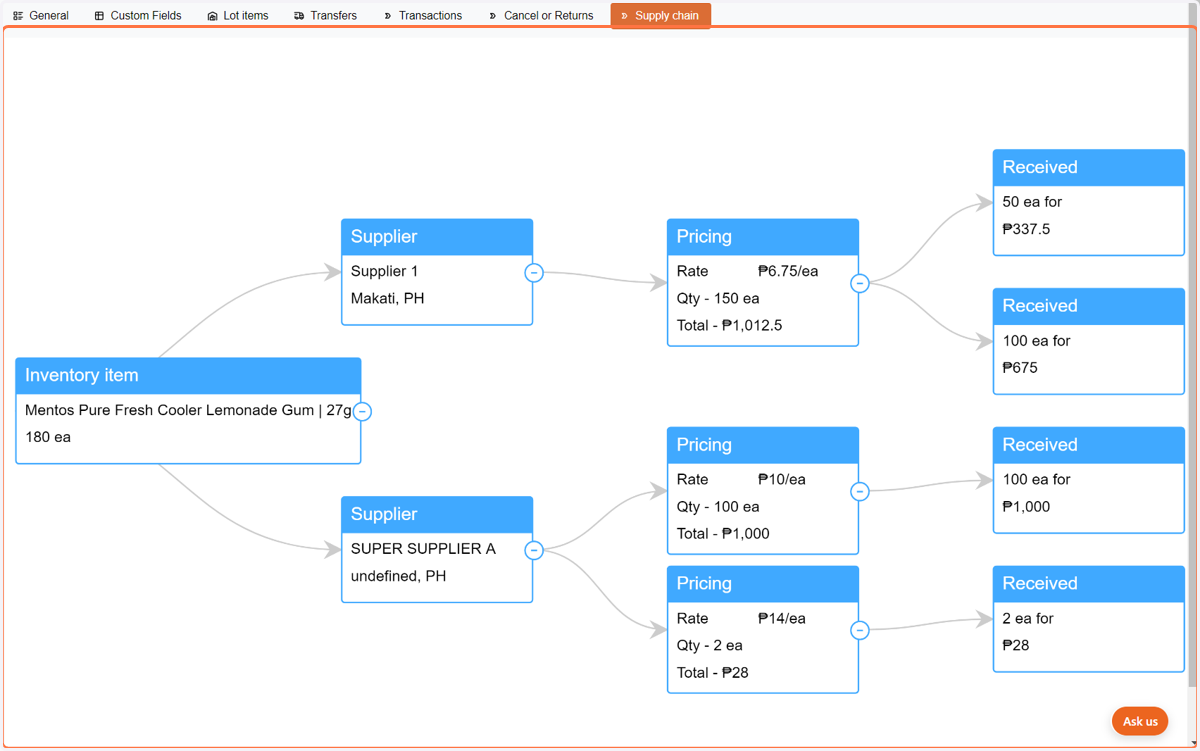This screenshot has width=1200, height=751.
Task: Click the Total - ₱1,012.5 text
Action: 730,325
